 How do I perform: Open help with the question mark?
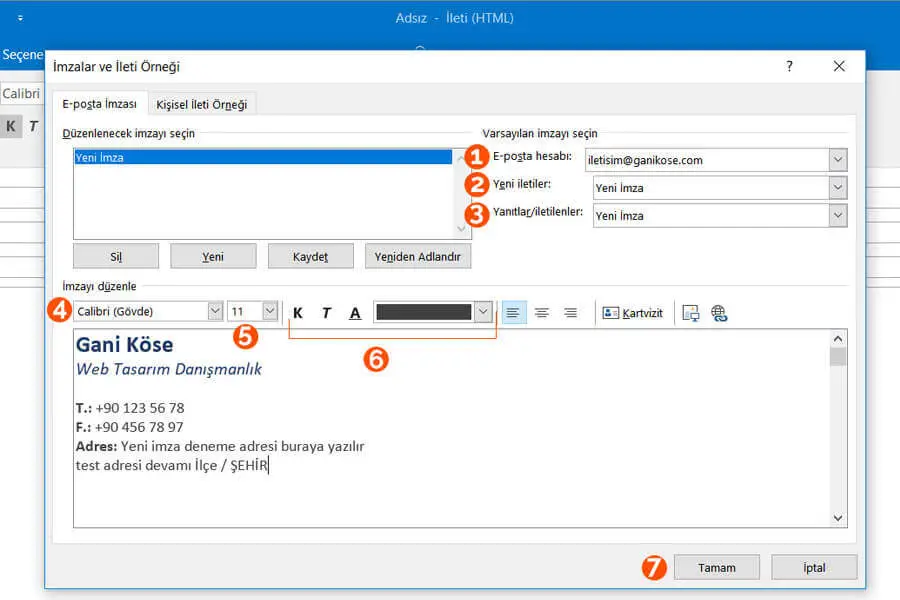coord(790,66)
